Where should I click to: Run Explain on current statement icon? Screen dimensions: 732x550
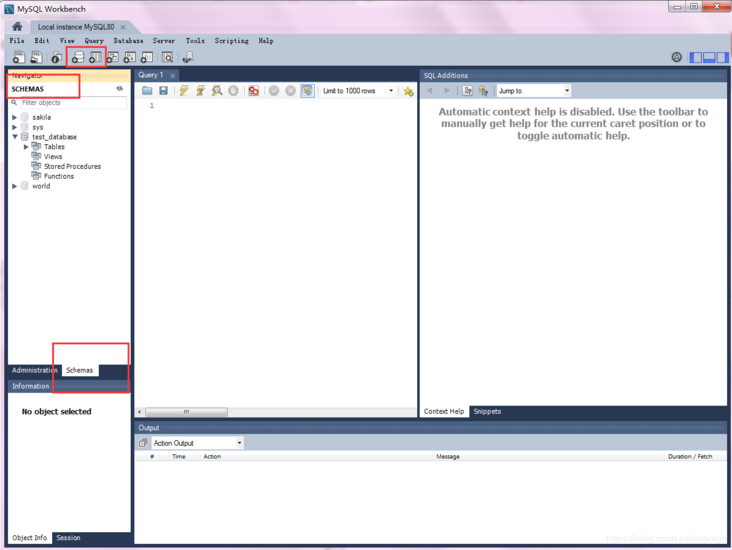(x=217, y=91)
